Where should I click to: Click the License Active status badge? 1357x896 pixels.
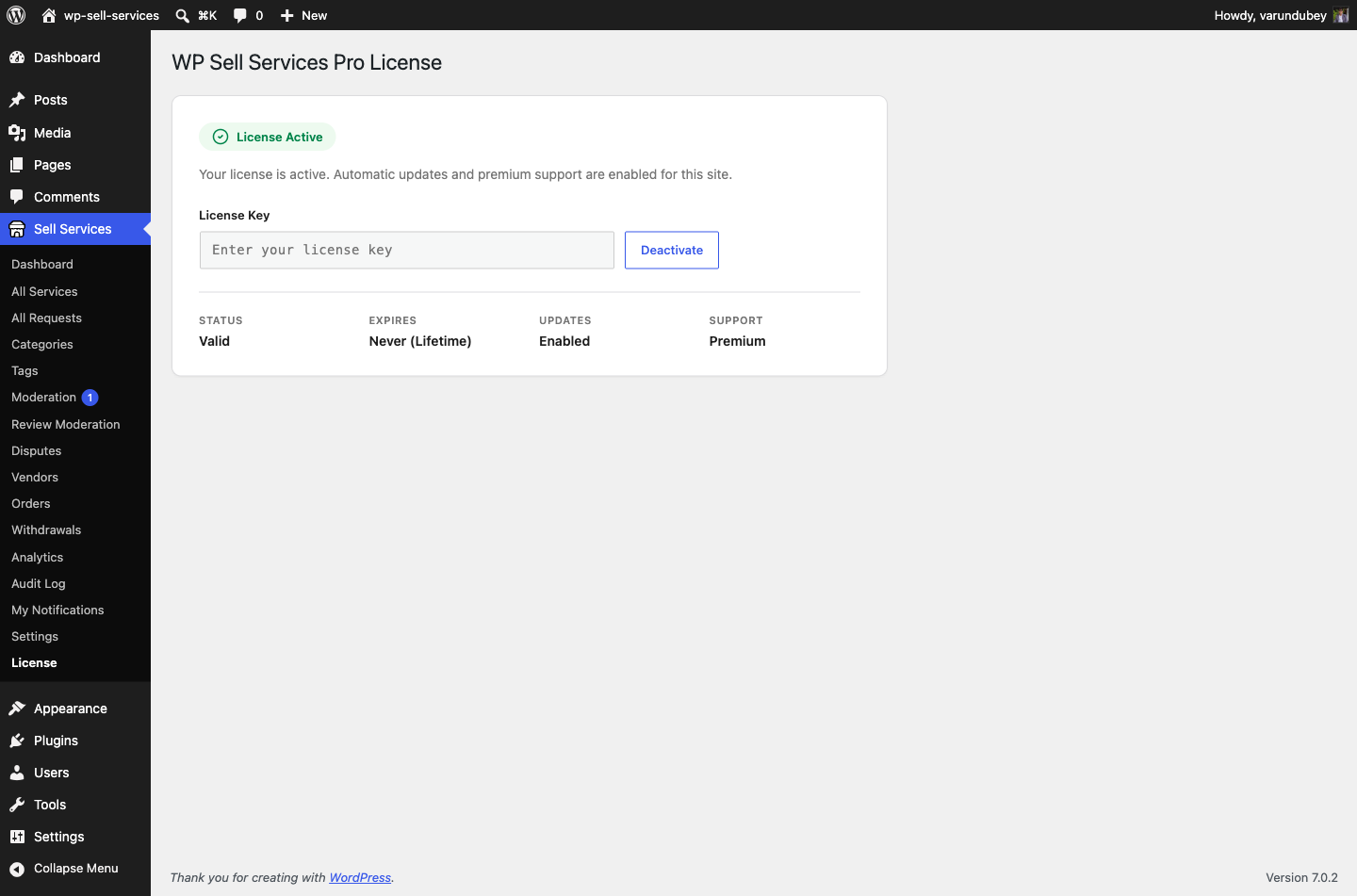pyautogui.click(x=268, y=137)
